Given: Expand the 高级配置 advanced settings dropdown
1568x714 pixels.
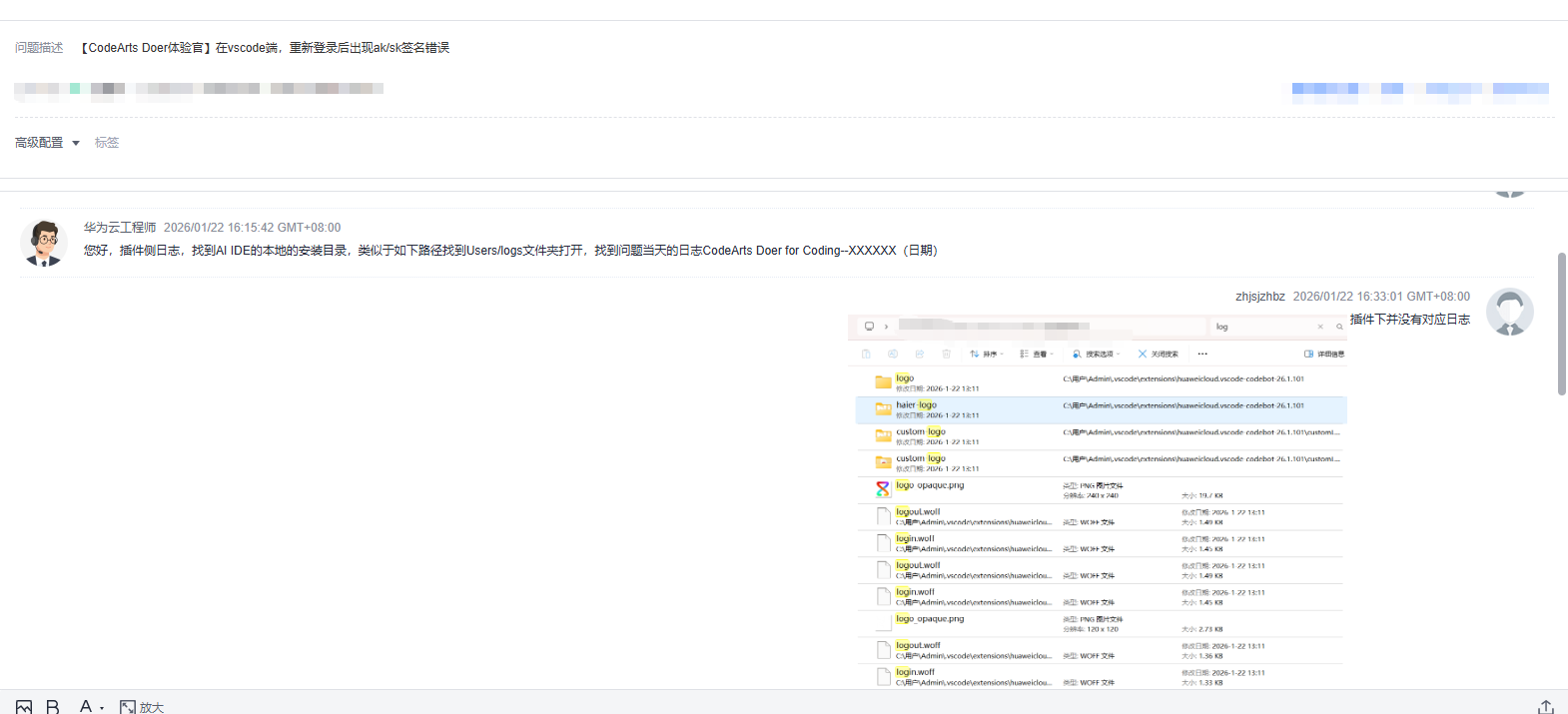Looking at the screenshot, I should pyautogui.click(x=47, y=143).
